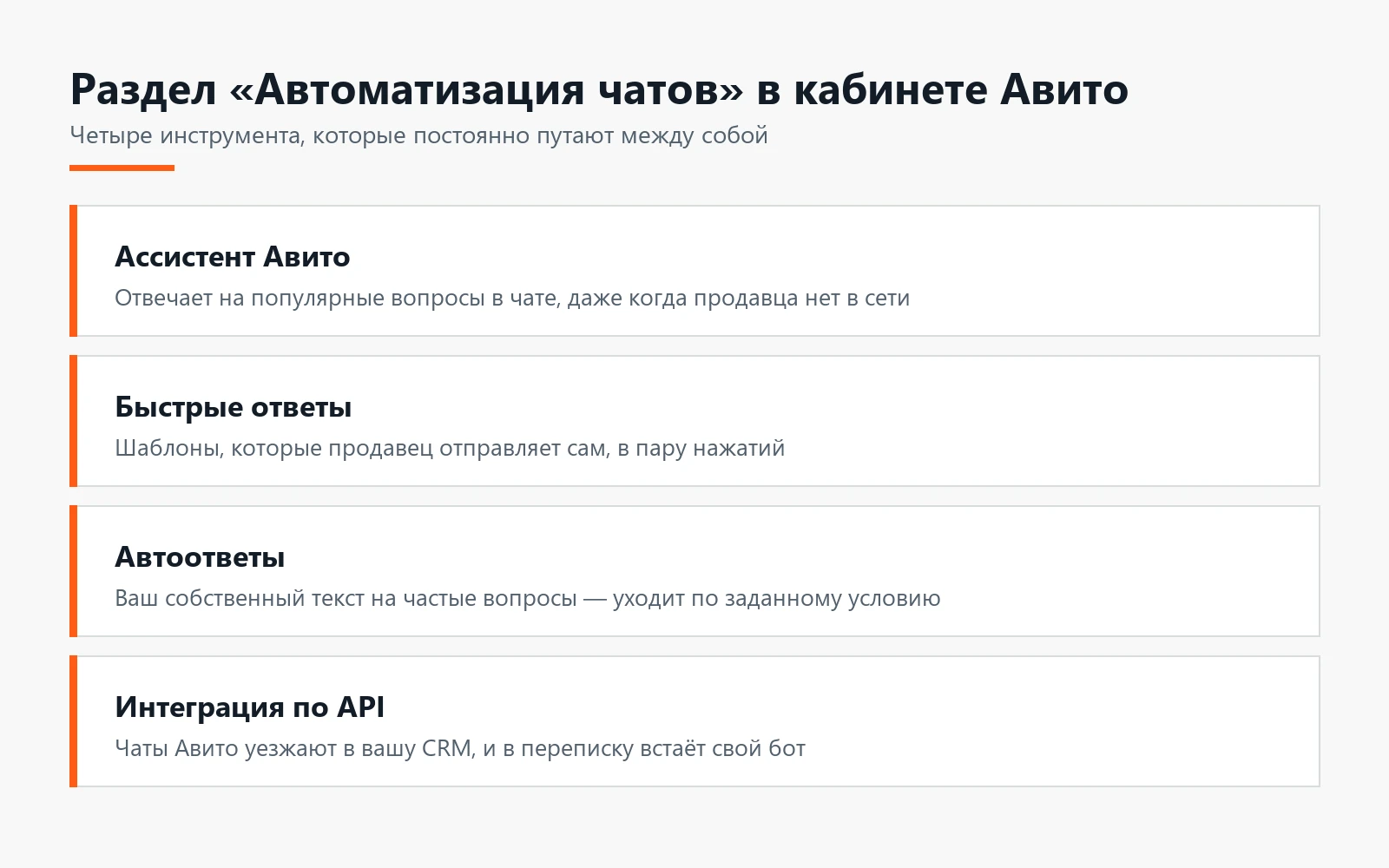Click text "Ваш собственный текст на частые вопросы"
Screen dimensions: 1389x868
point(346,599)
